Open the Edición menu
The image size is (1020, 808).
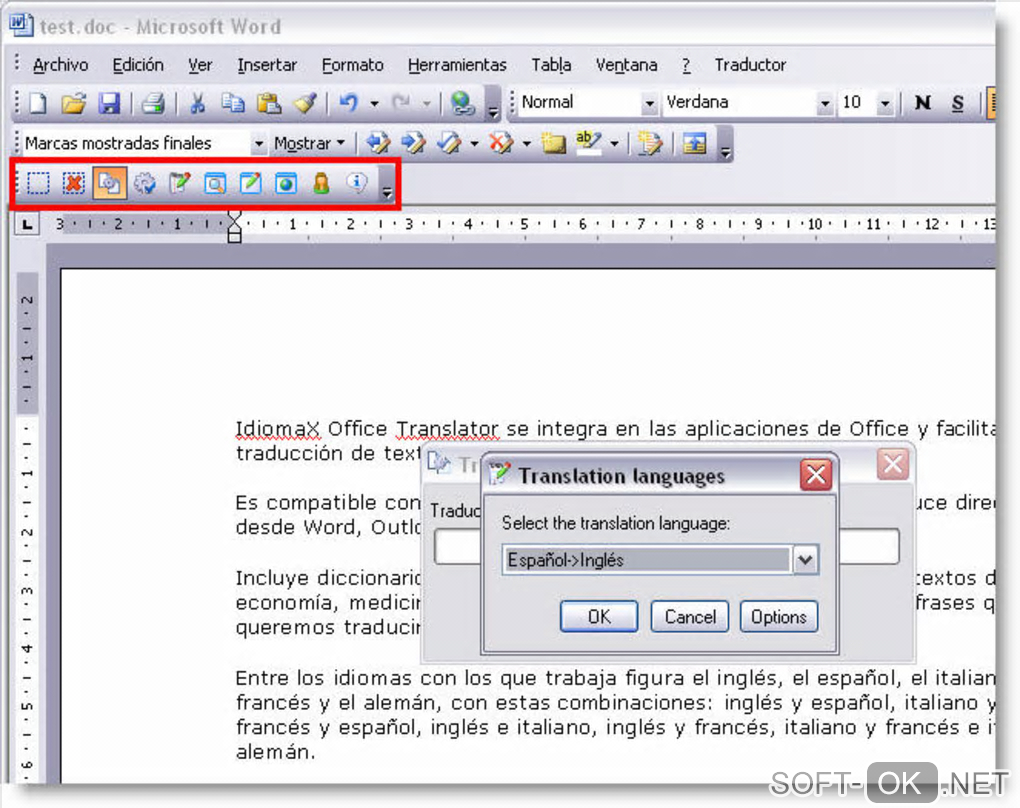(x=138, y=65)
